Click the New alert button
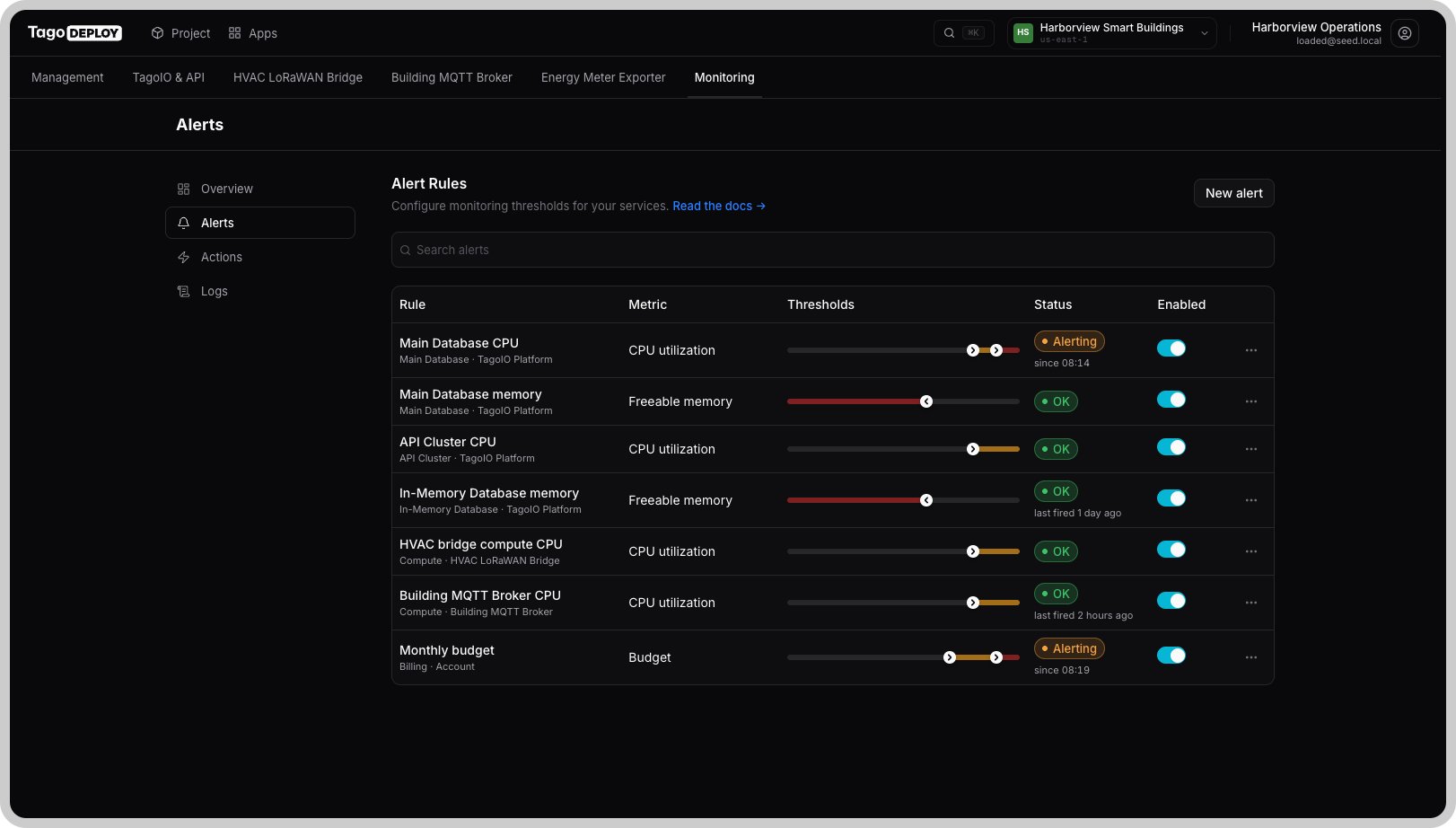This screenshot has width=1456, height=828. click(x=1233, y=193)
